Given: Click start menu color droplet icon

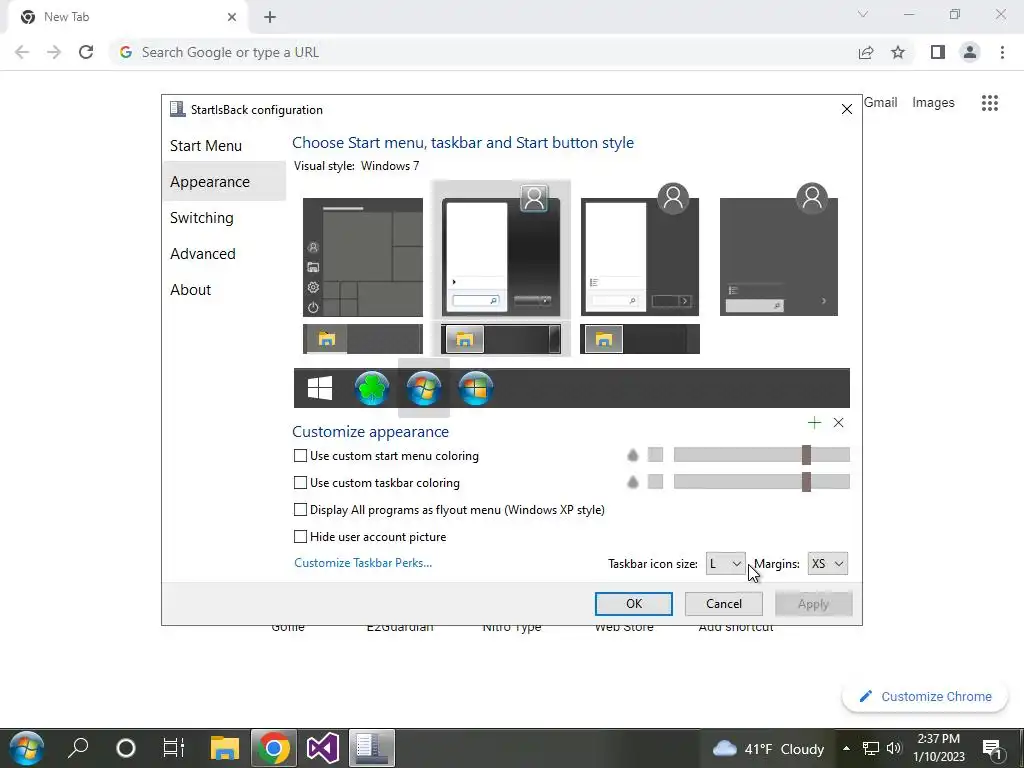Looking at the screenshot, I should pyautogui.click(x=632, y=455).
